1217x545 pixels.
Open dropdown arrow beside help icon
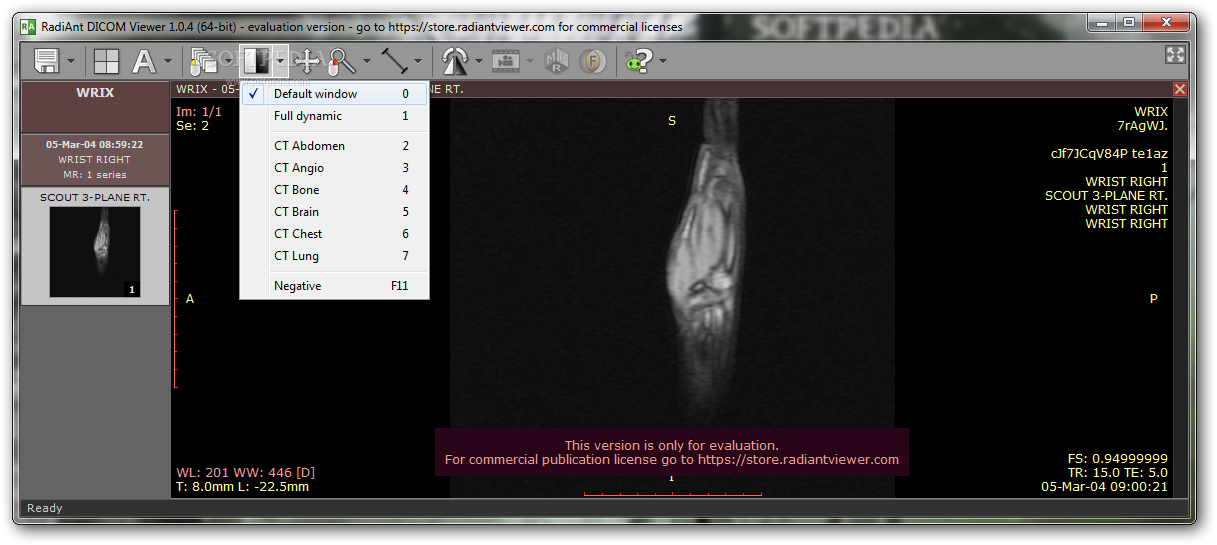tap(663, 62)
